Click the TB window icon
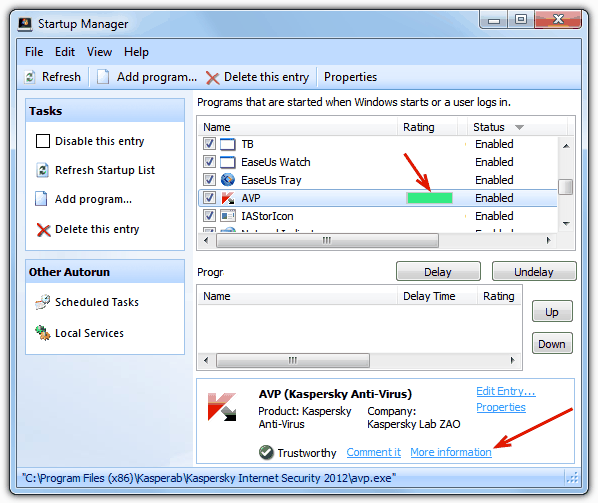This screenshot has height=503, width=598. 228,144
